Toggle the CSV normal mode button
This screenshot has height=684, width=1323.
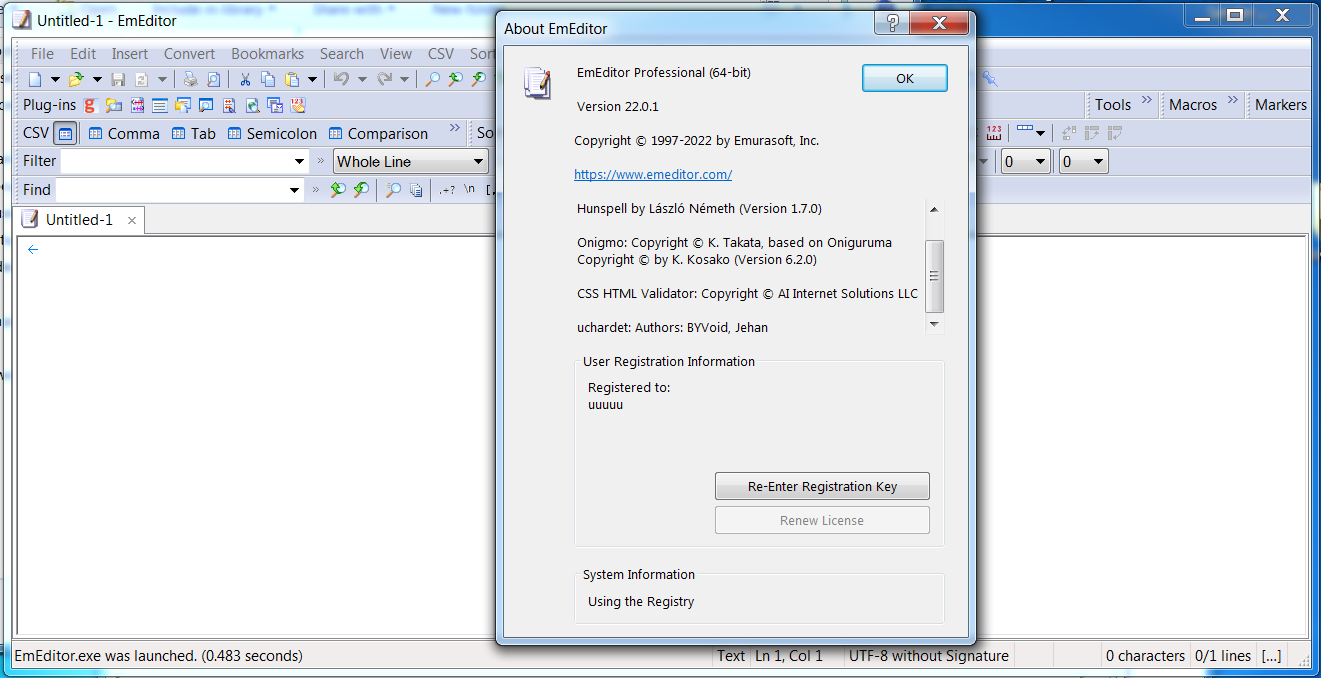coord(65,133)
